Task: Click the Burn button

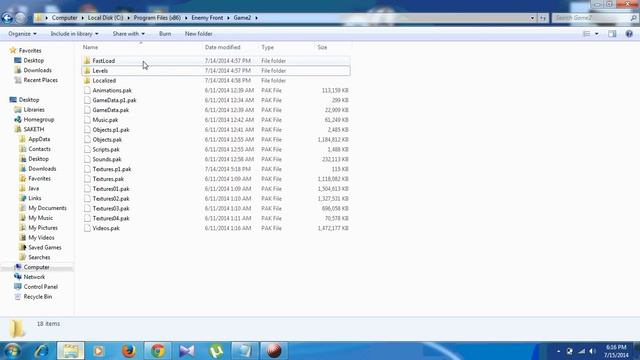Action: point(165,34)
